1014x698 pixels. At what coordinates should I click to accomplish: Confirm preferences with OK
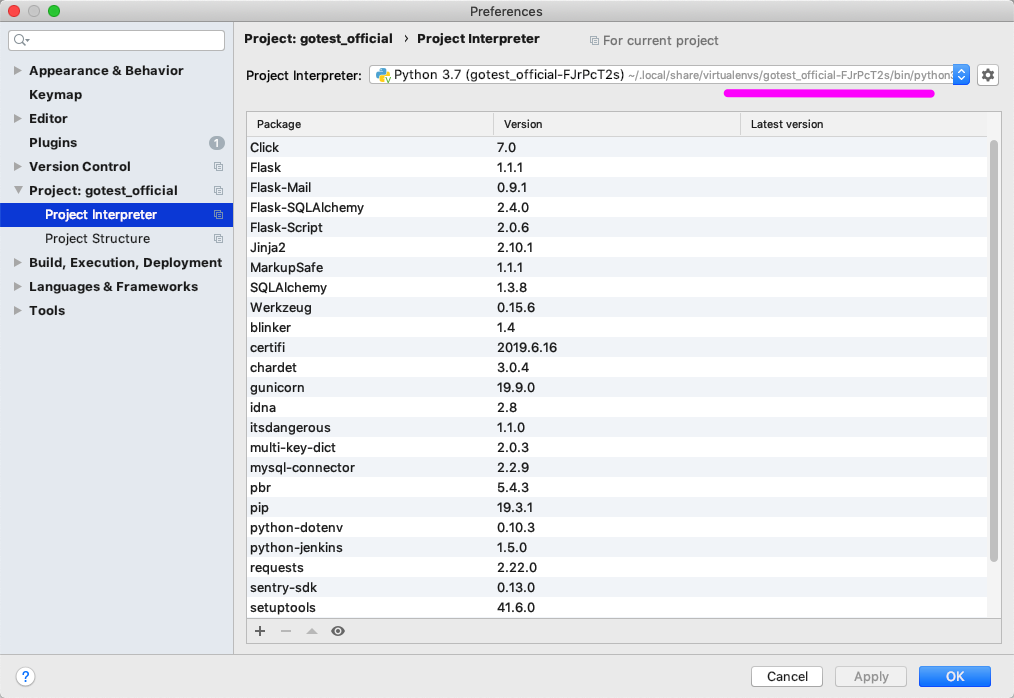point(954,676)
